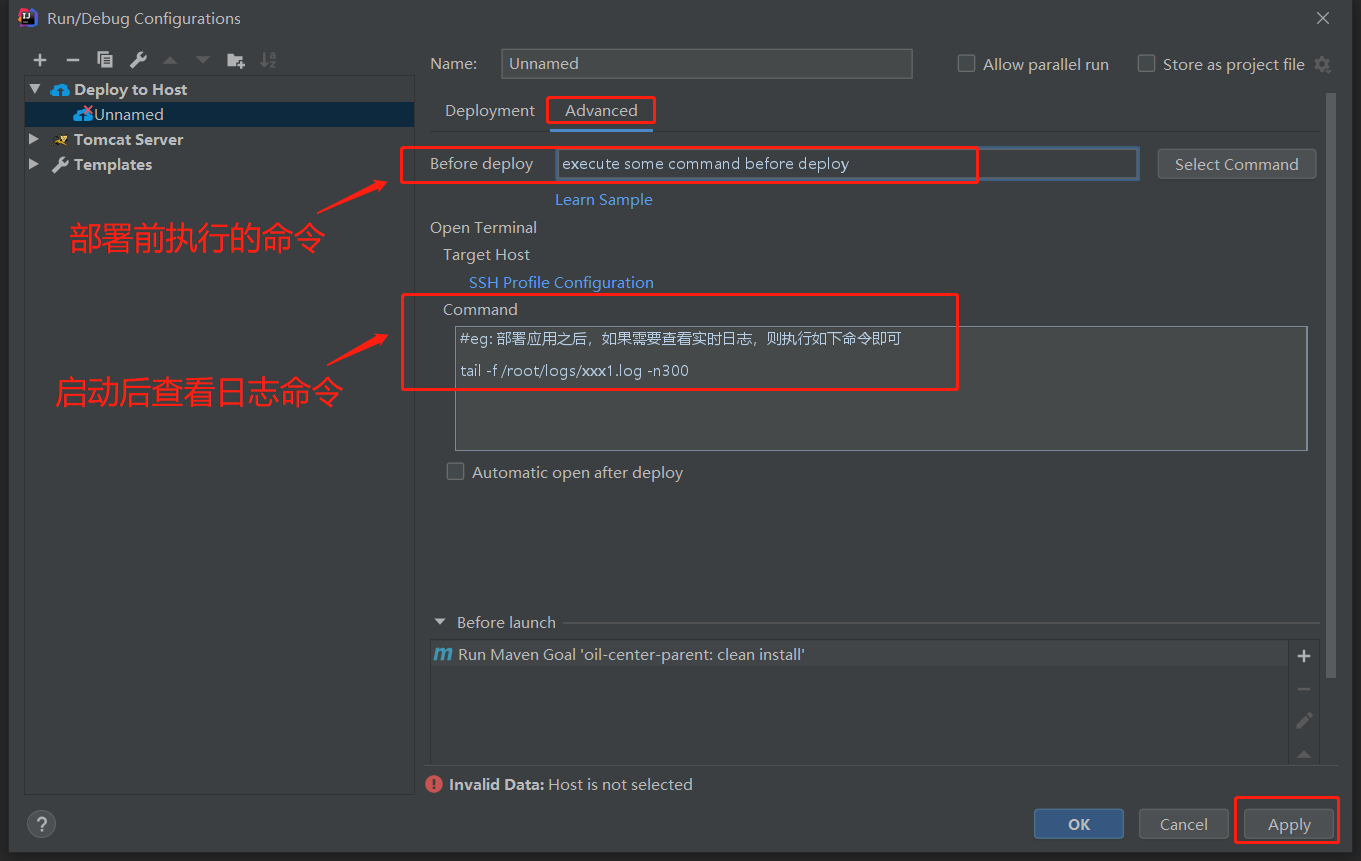Open the Store as project file settings gear
Viewport: 1361px width, 861px height.
[x=1322, y=64]
